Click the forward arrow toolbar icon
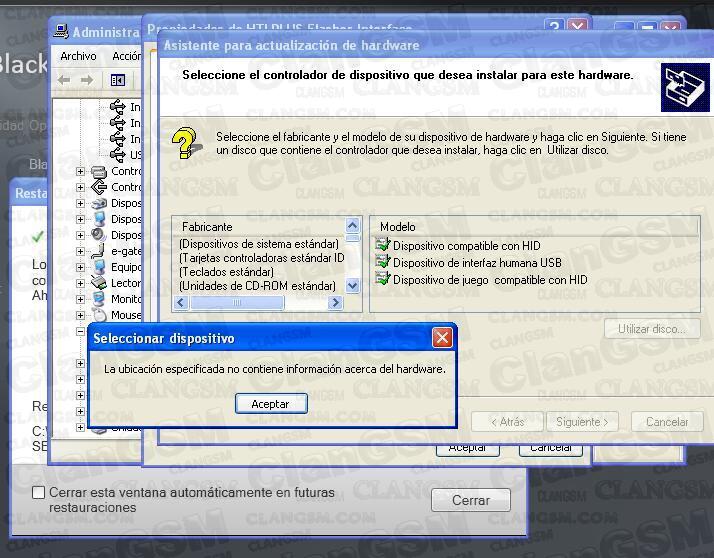The width and height of the screenshot is (714, 558). 87,81
